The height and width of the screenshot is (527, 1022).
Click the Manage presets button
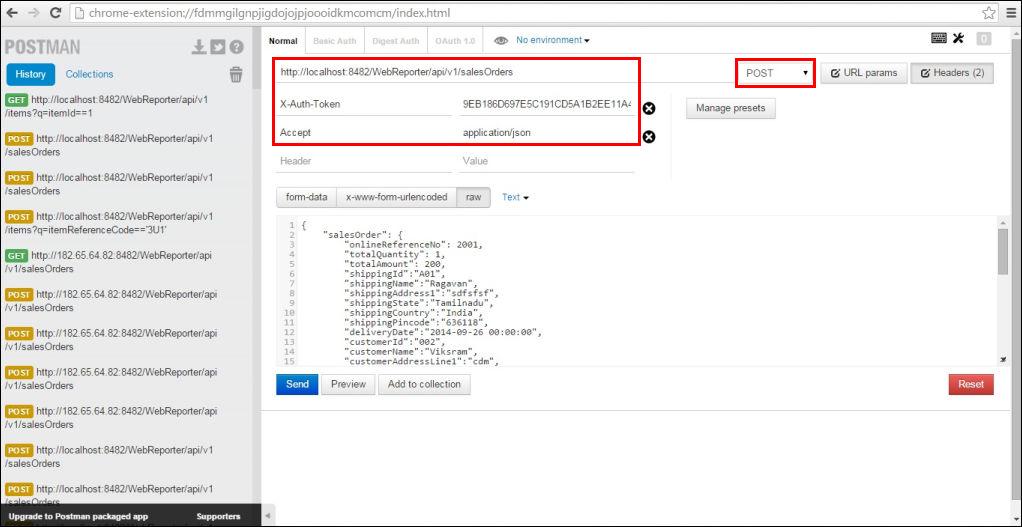click(x=731, y=108)
